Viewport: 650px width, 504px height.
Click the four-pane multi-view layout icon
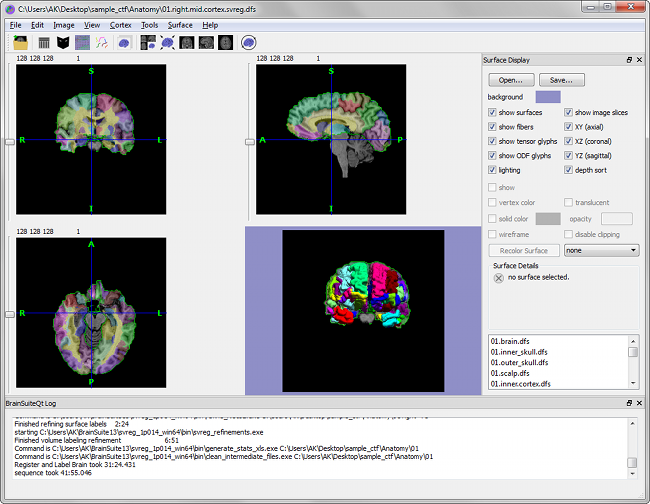(x=148, y=43)
